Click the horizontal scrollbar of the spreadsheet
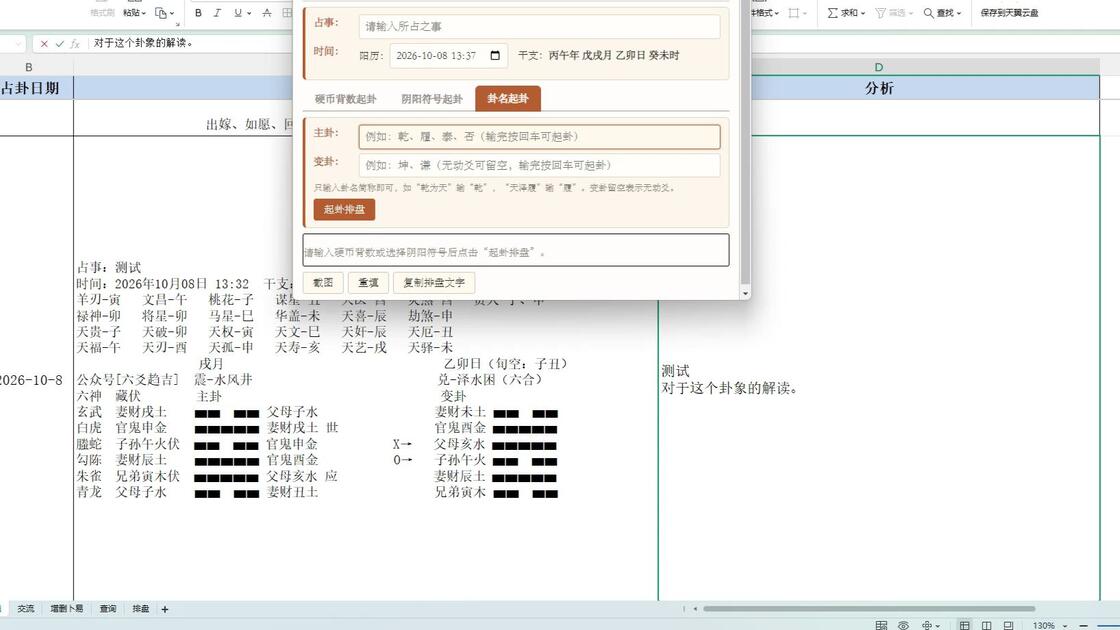 click(x=869, y=609)
